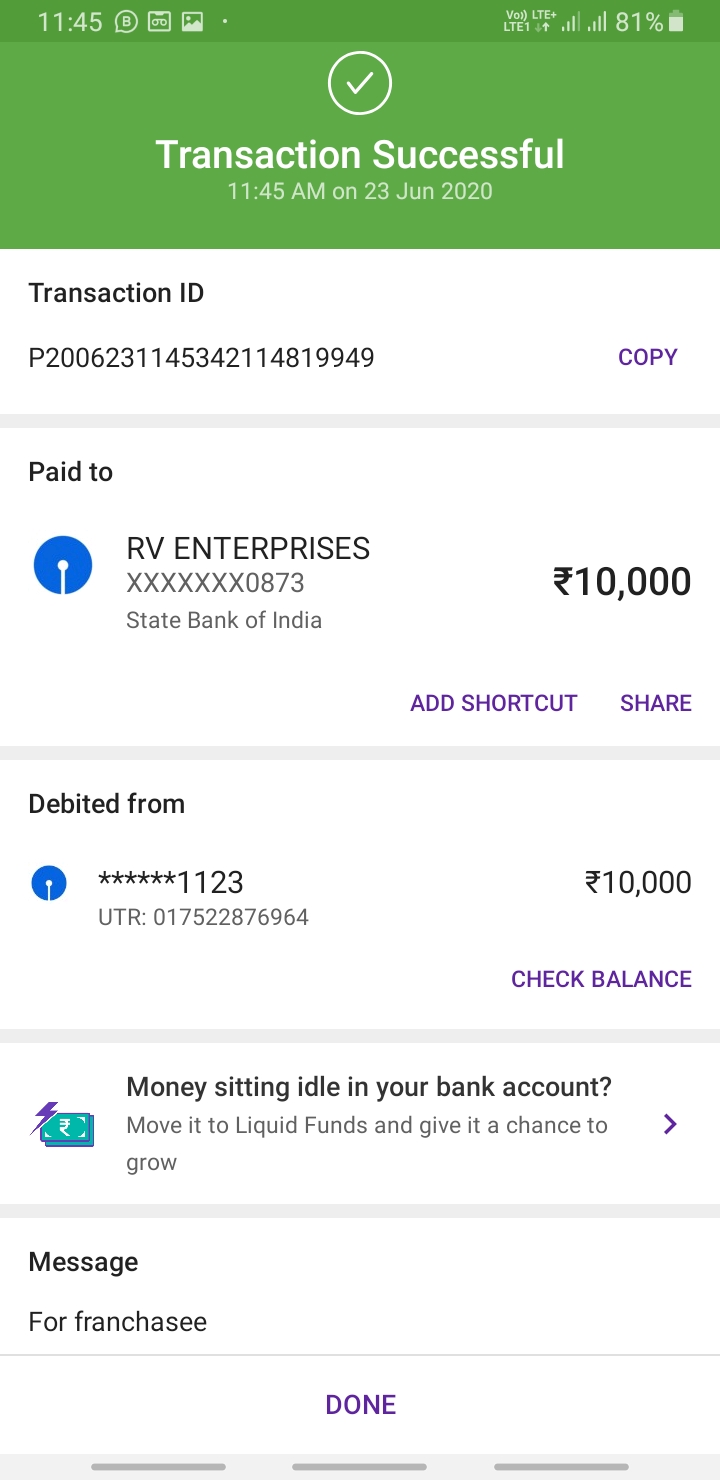Tap the success checkmark circle icon
Image resolution: width=720 pixels, height=1480 pixels.
(x=360, y=83)
